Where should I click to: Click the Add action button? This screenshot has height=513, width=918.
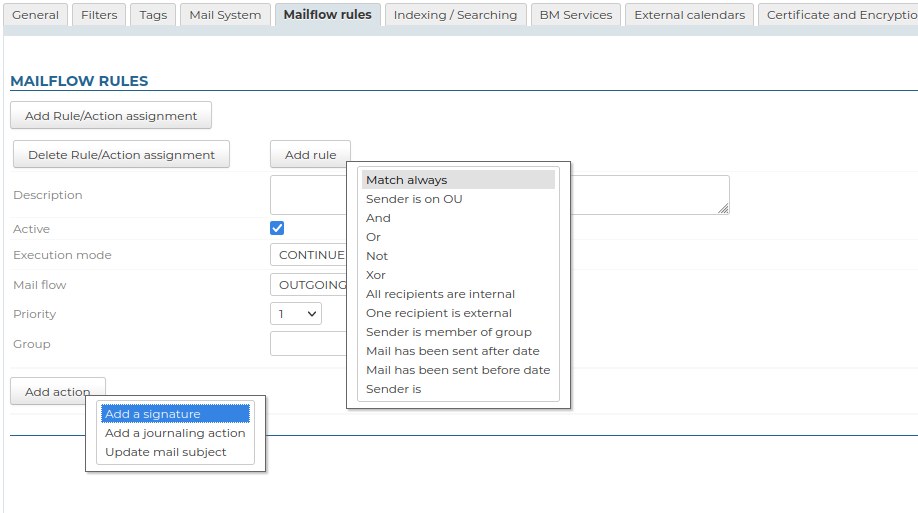(x=57, y=392)
